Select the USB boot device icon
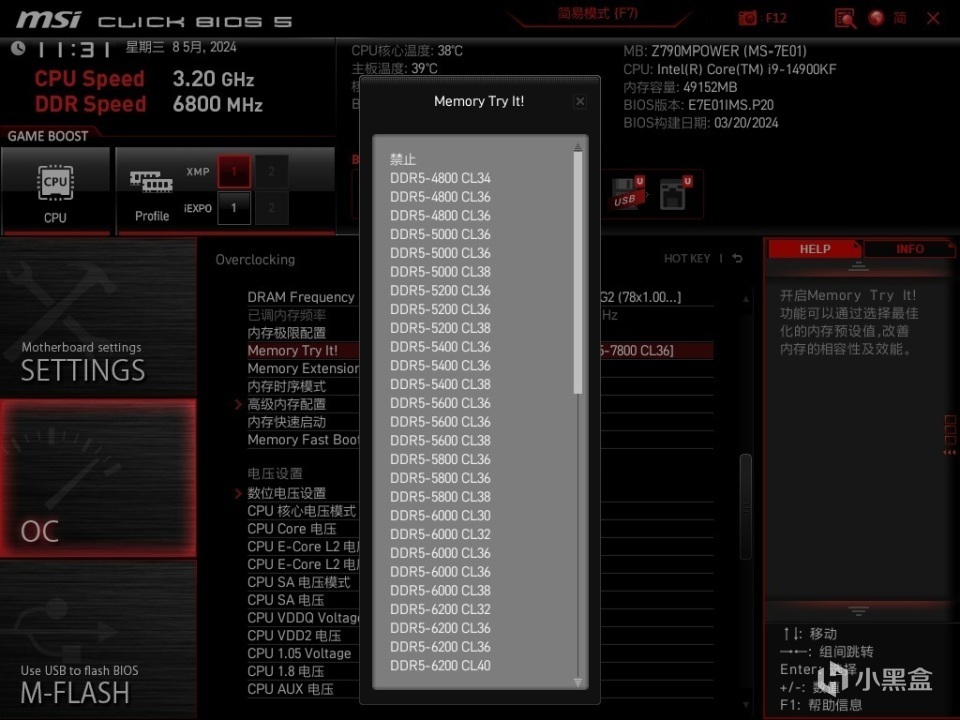 (627, 193)
